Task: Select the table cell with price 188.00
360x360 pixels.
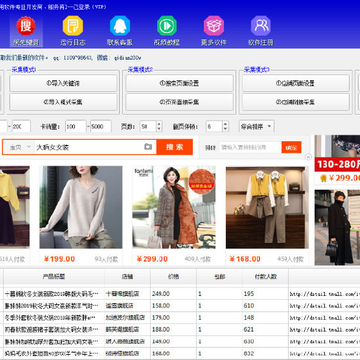Action: click(x=173, y=330)
